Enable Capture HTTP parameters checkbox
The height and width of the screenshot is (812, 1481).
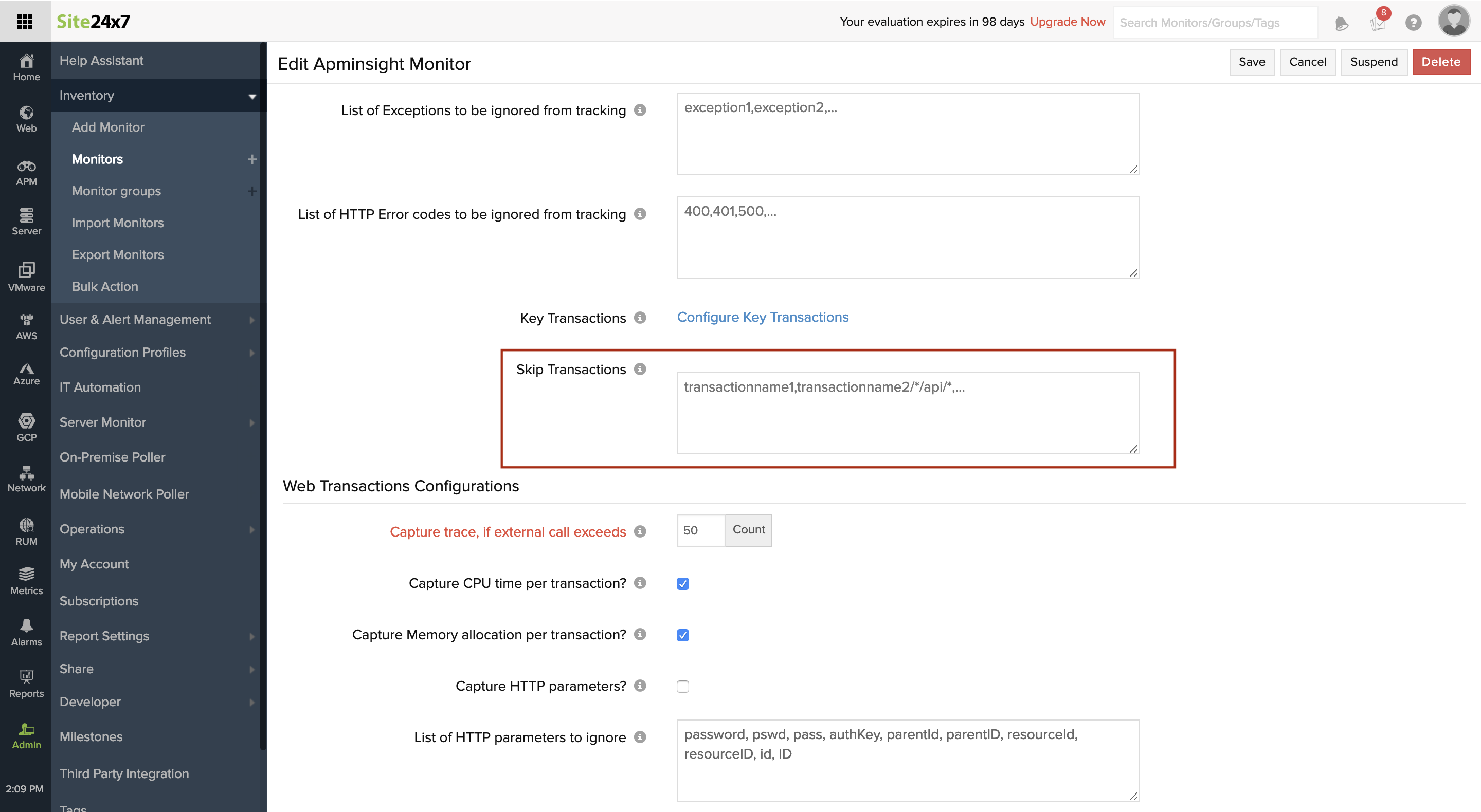(682, 686)
